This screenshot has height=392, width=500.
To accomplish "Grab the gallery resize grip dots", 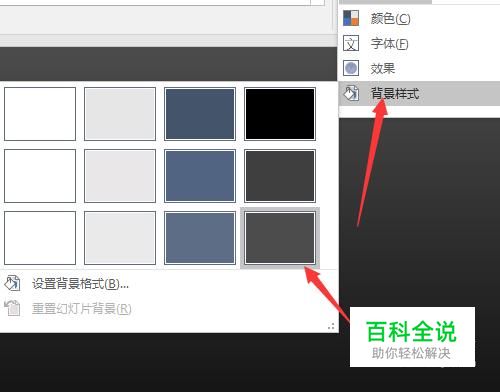I will (331, 326).
